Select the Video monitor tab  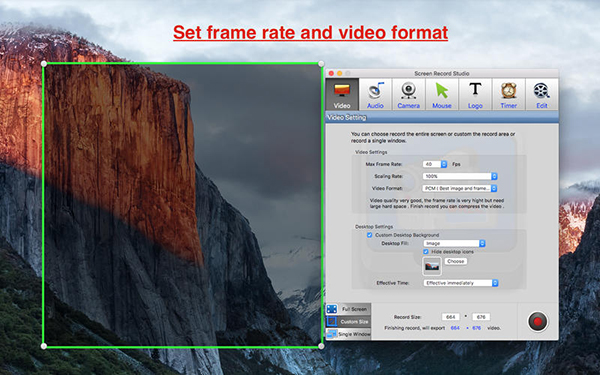click(x=342, y=95)
